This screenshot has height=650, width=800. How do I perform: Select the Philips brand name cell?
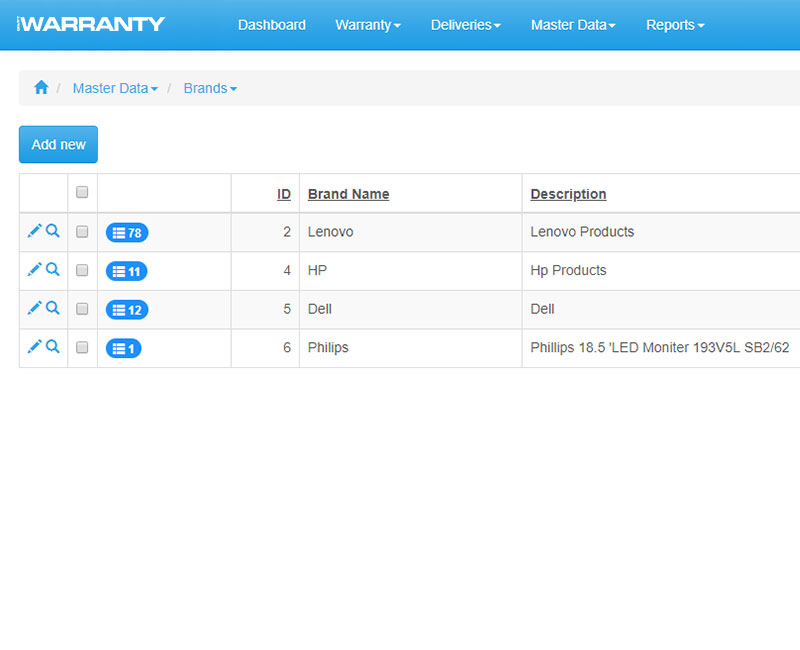(x=411, y=348)
